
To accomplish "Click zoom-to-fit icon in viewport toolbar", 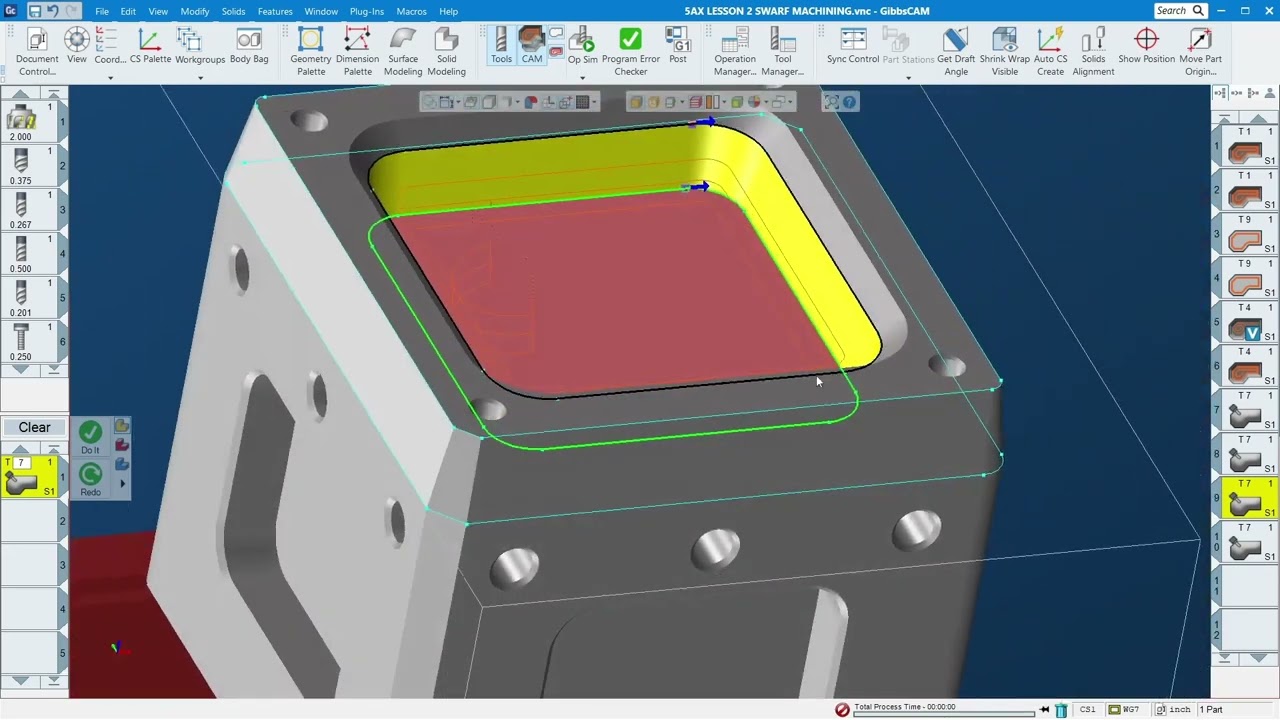I will [x=831, y=102].
